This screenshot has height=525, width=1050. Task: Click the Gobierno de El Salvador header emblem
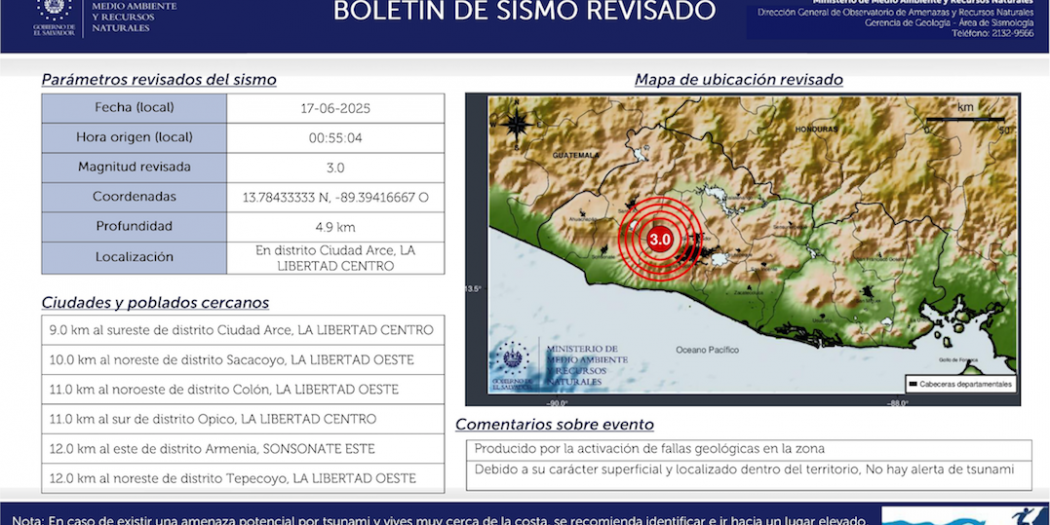pos(53,14)
